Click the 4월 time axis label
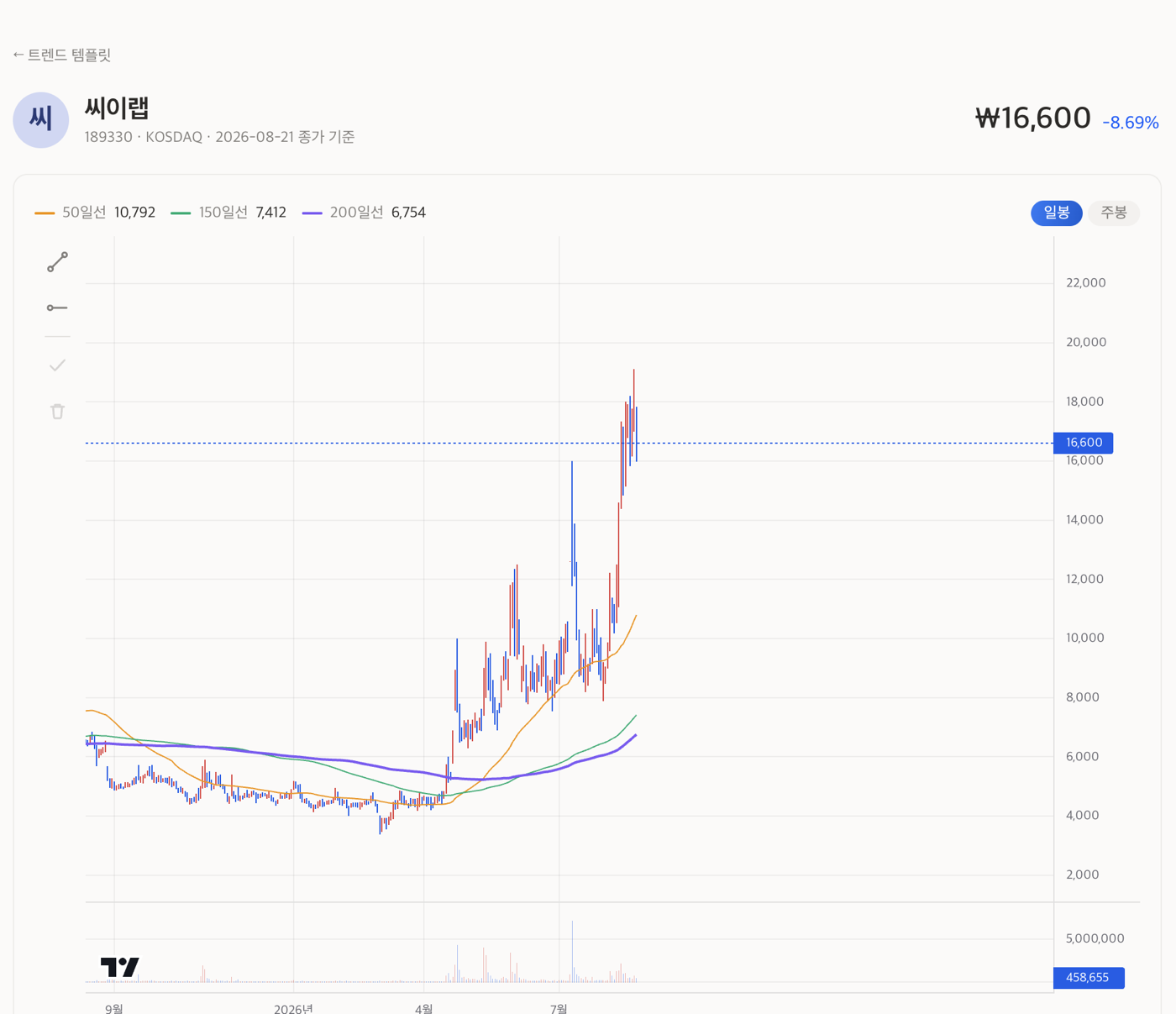Viewport: 1176px width, 1014px height. 424,1007
